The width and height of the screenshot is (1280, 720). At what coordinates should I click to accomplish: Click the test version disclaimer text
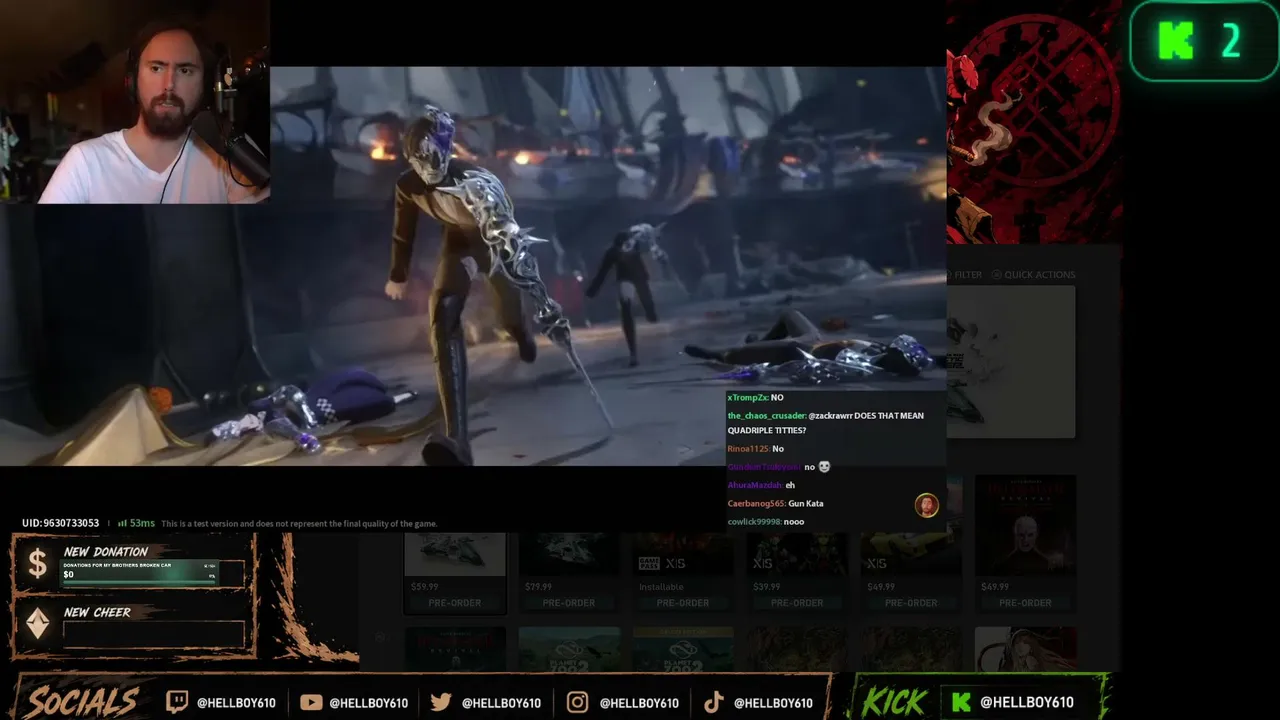pyautogui.click(x=300, y=524)
